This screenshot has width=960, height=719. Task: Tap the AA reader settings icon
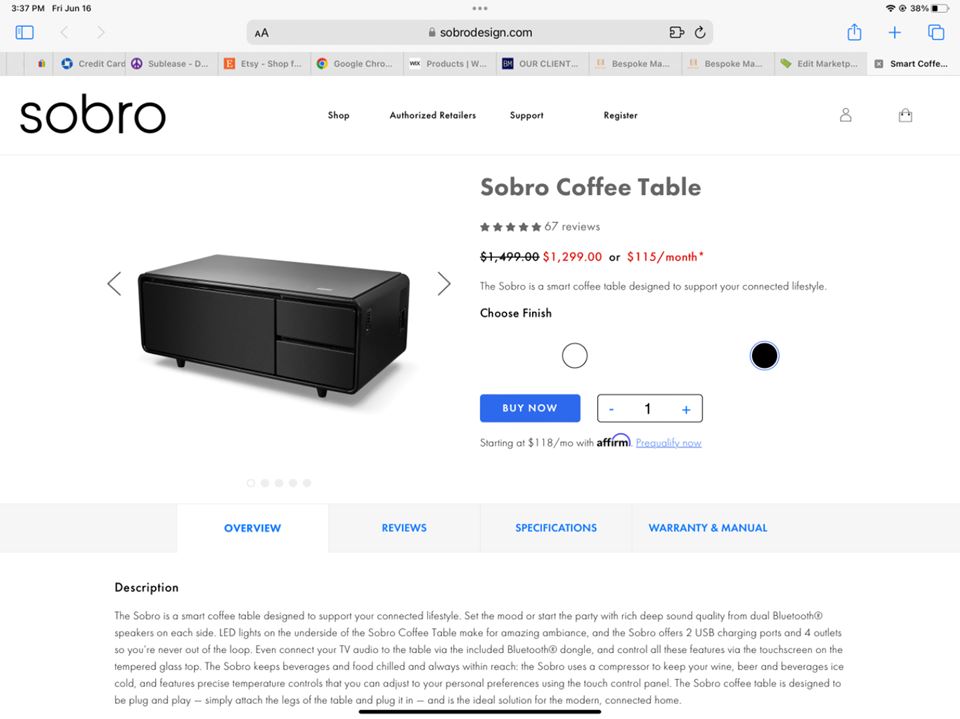pos(261,33)
